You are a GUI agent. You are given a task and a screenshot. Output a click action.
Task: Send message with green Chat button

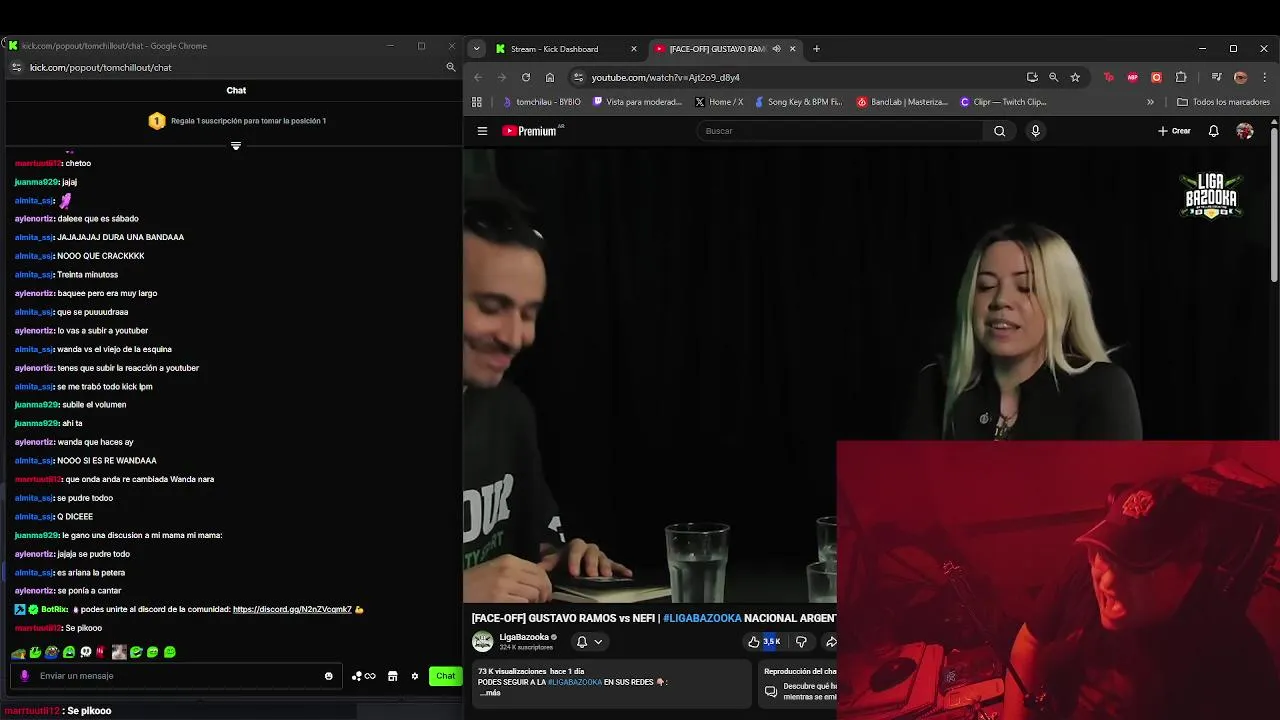coord(445,676)
